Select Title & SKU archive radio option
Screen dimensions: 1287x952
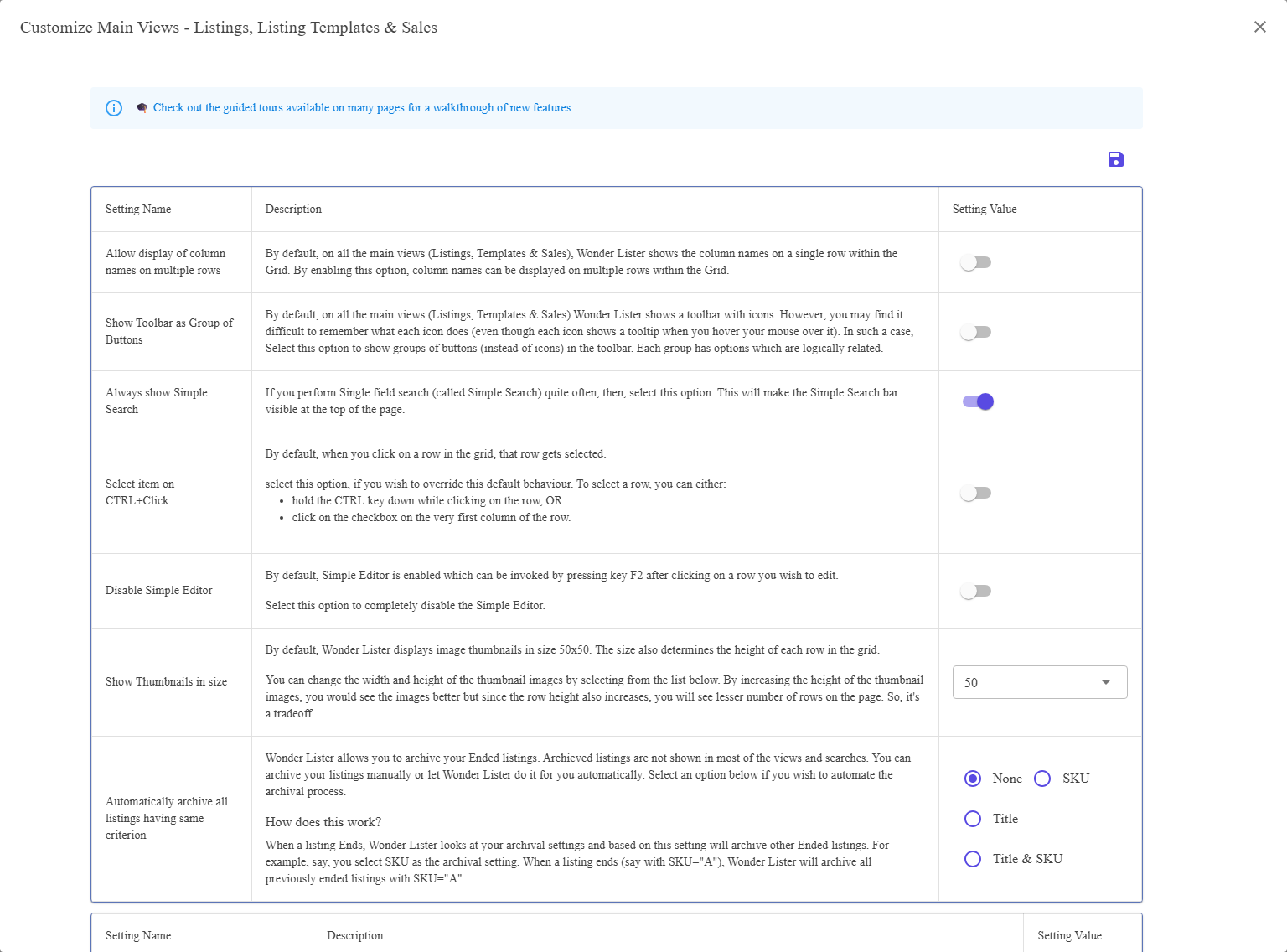click(x=973, y=859)
